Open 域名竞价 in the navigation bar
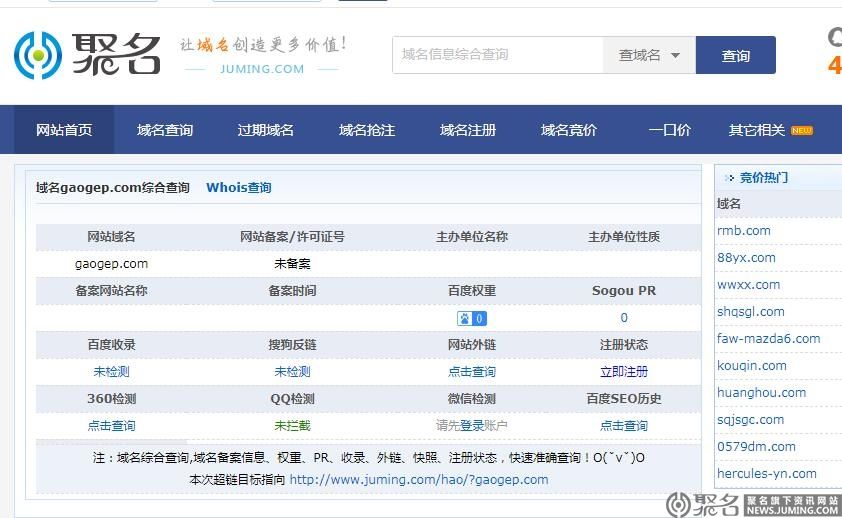The image size is (842, 518). (x=569, y=130)
